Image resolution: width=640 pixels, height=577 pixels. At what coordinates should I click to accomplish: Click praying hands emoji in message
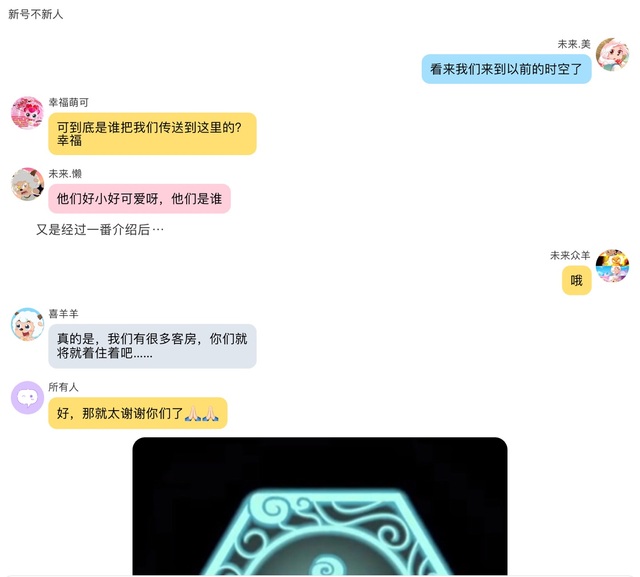click(202, 413)
